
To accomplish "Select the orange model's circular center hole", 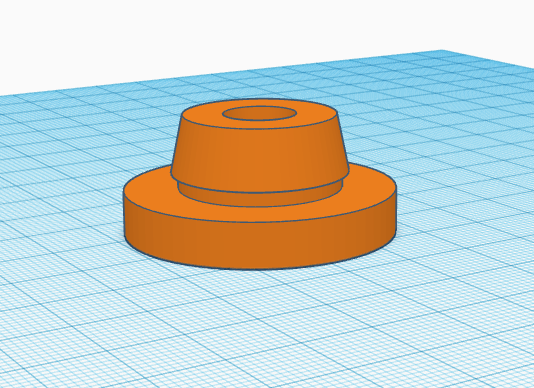I will tap(260, 113).
